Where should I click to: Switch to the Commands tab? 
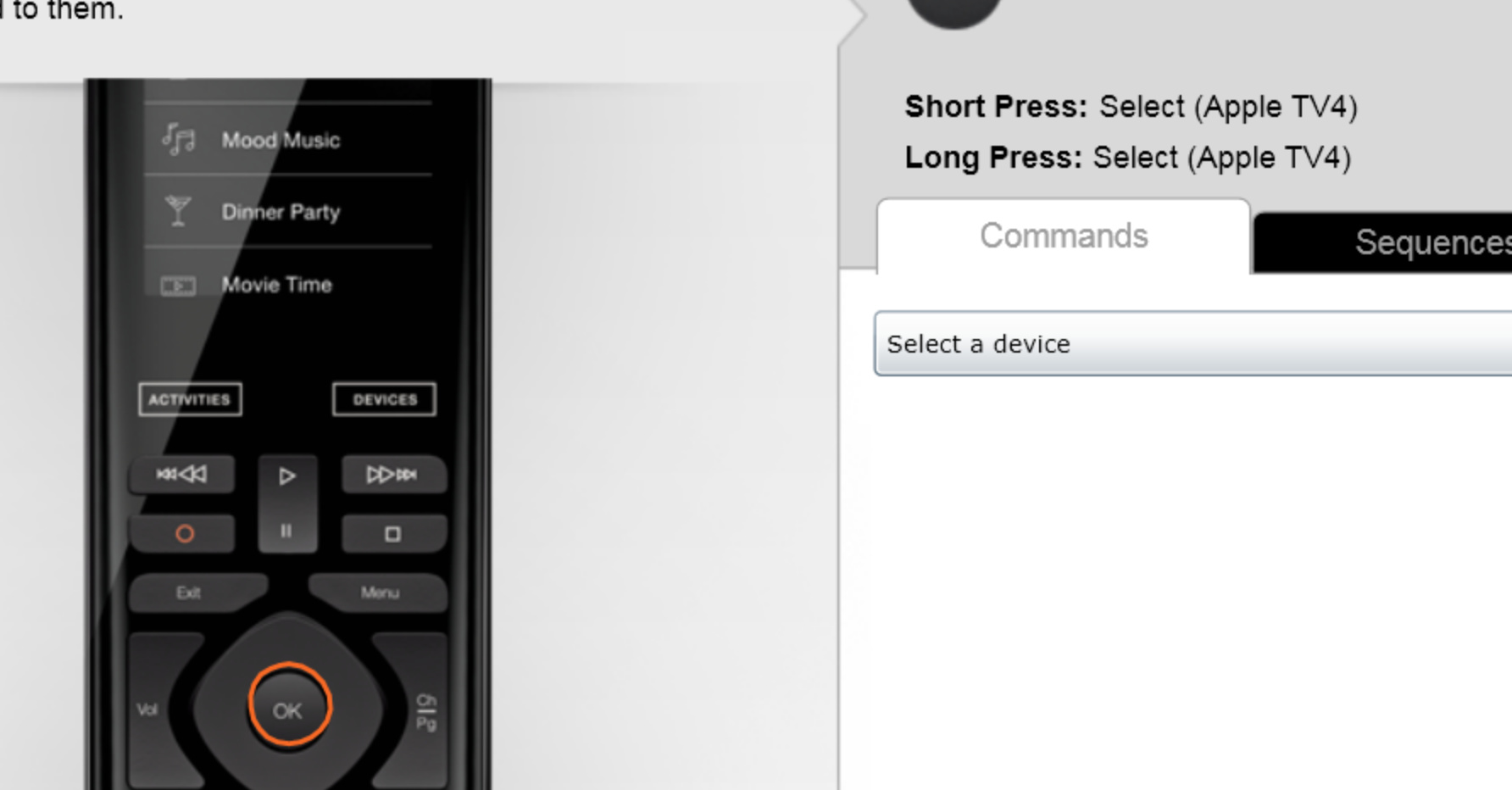[x=1064, y=236]
